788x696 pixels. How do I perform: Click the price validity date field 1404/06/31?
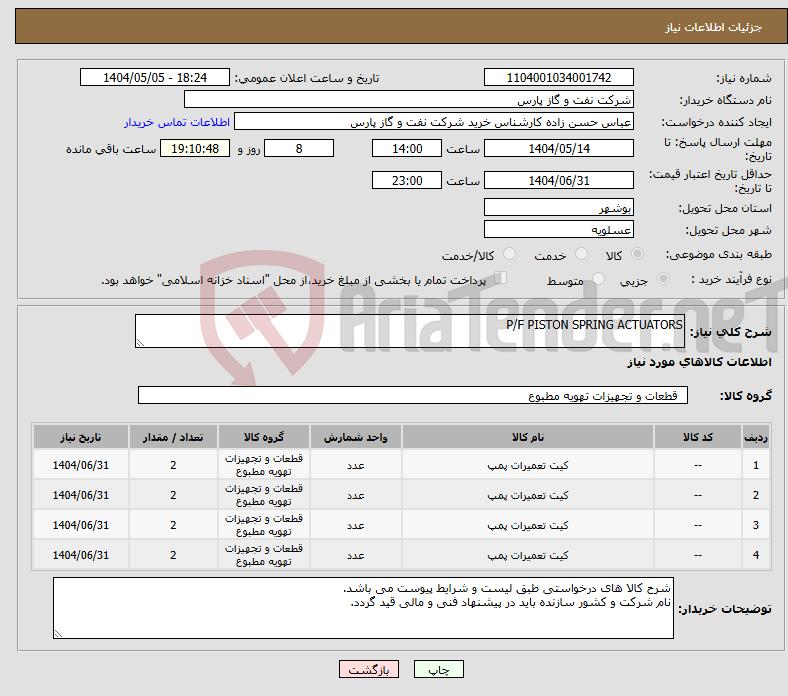click(x=558, y=180)
